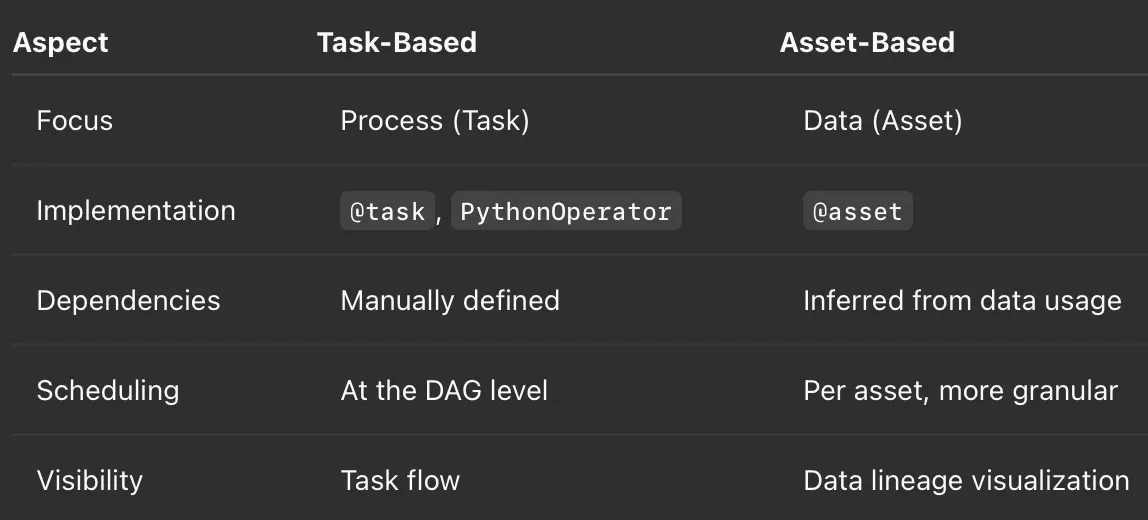Click the @asset code chip

point(857,212)
